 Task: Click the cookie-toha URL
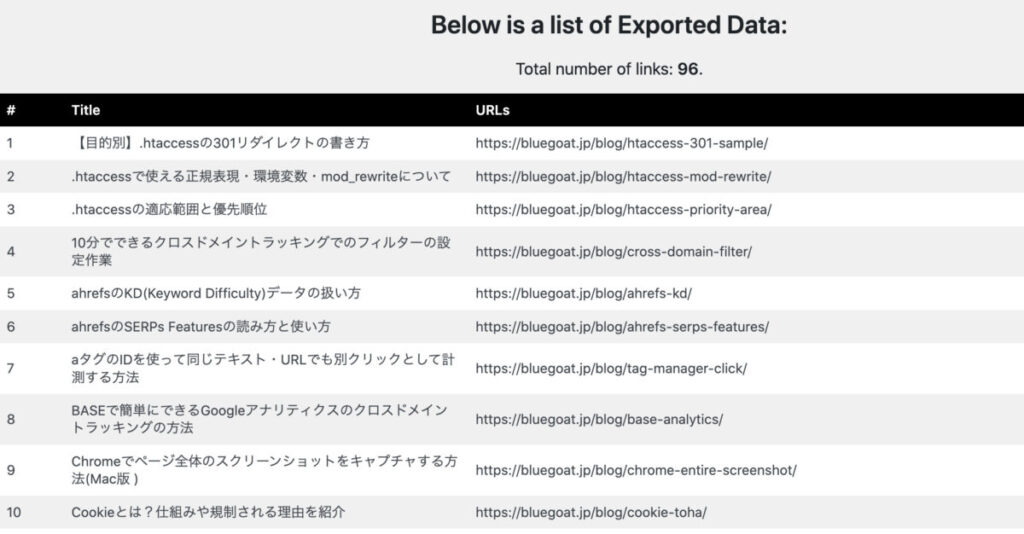pyautogui.click(x=591, y=512)
